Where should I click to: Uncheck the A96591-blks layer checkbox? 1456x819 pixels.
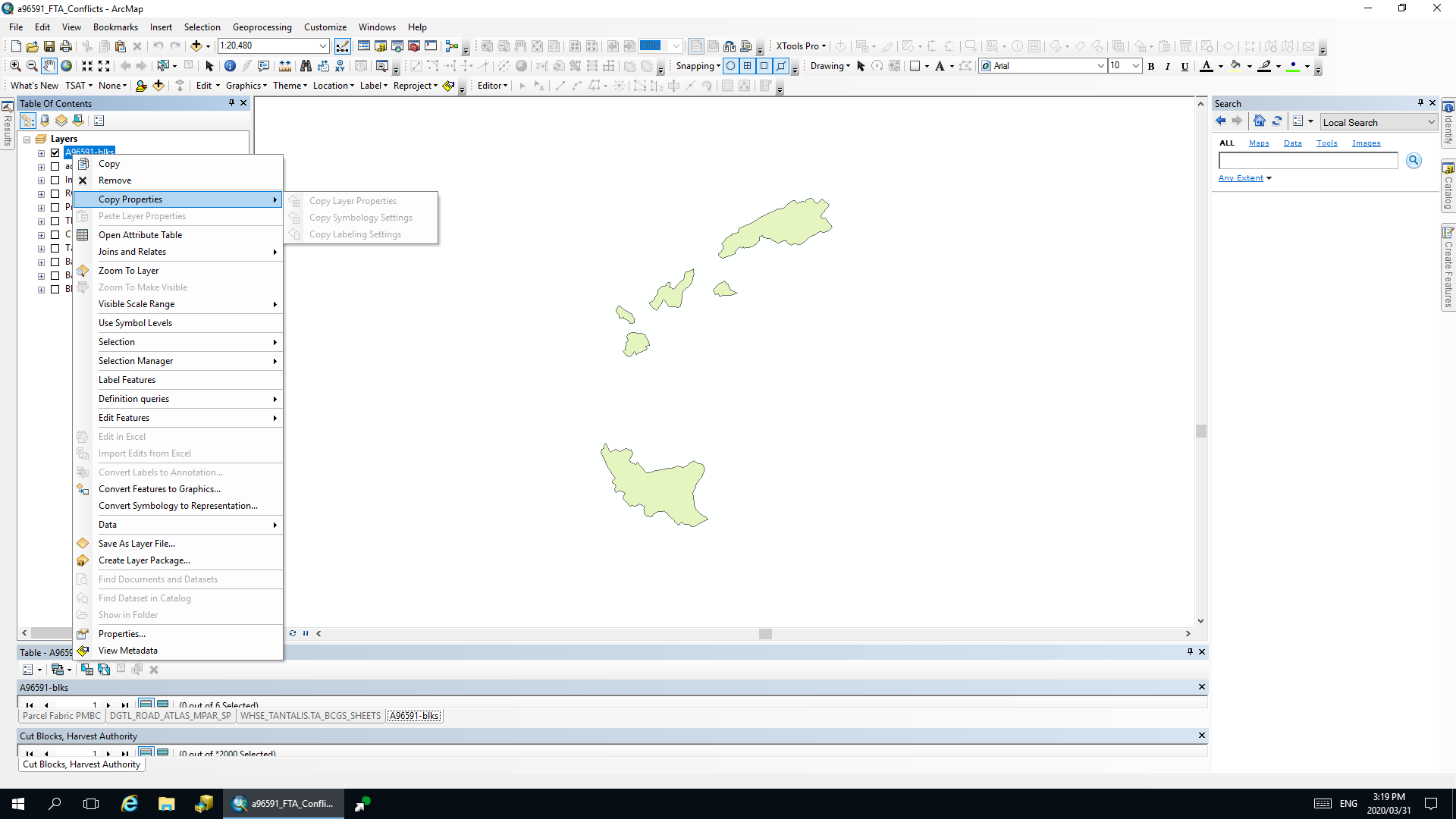(55, 152)
